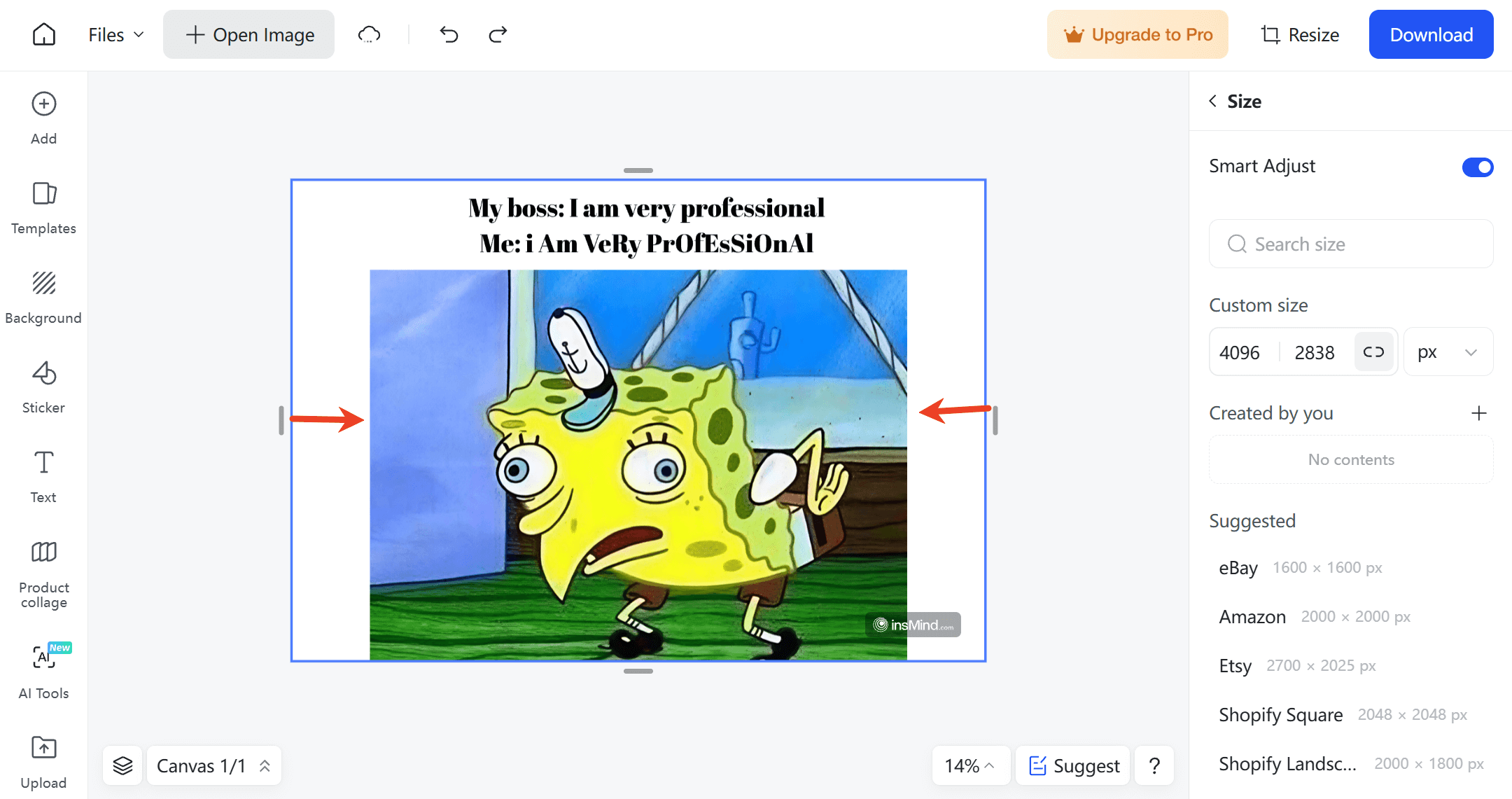Open the Files menu
The width and height of the screenshot is (1512, 799).
(115, 34)
